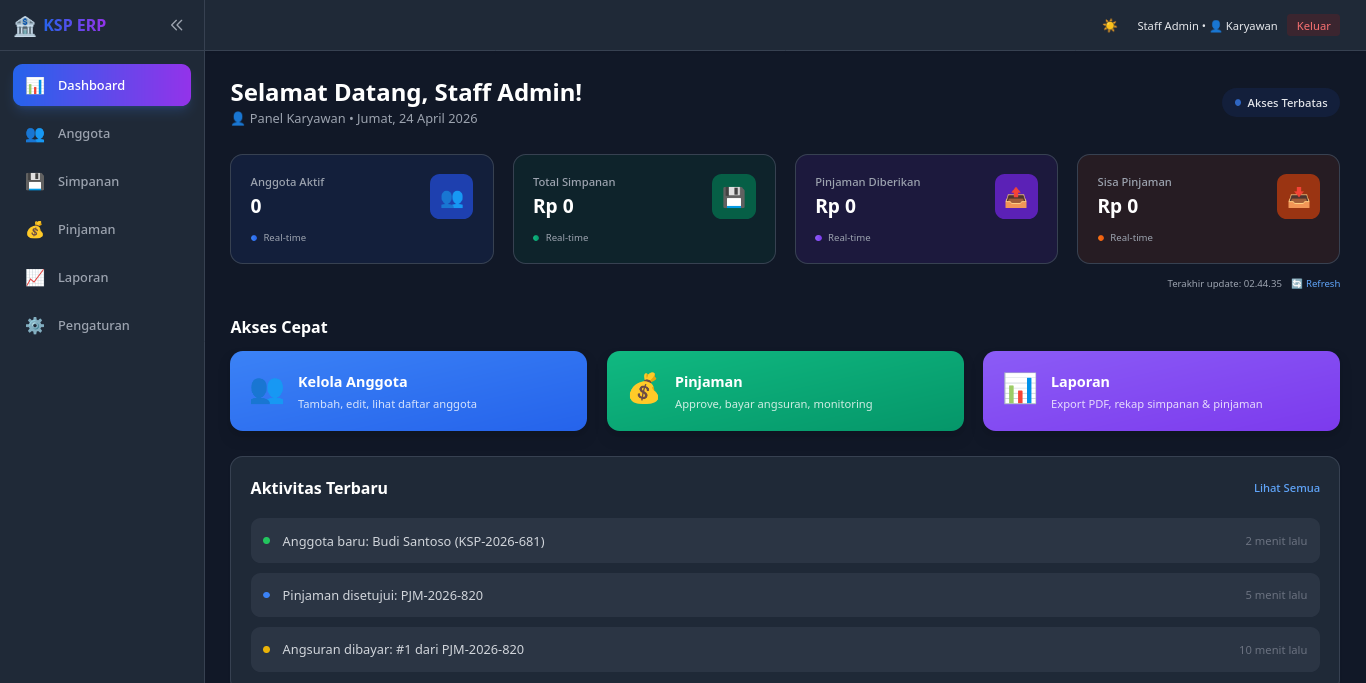Click Panel Karyawan date subtitle

[x=354, y=119]
